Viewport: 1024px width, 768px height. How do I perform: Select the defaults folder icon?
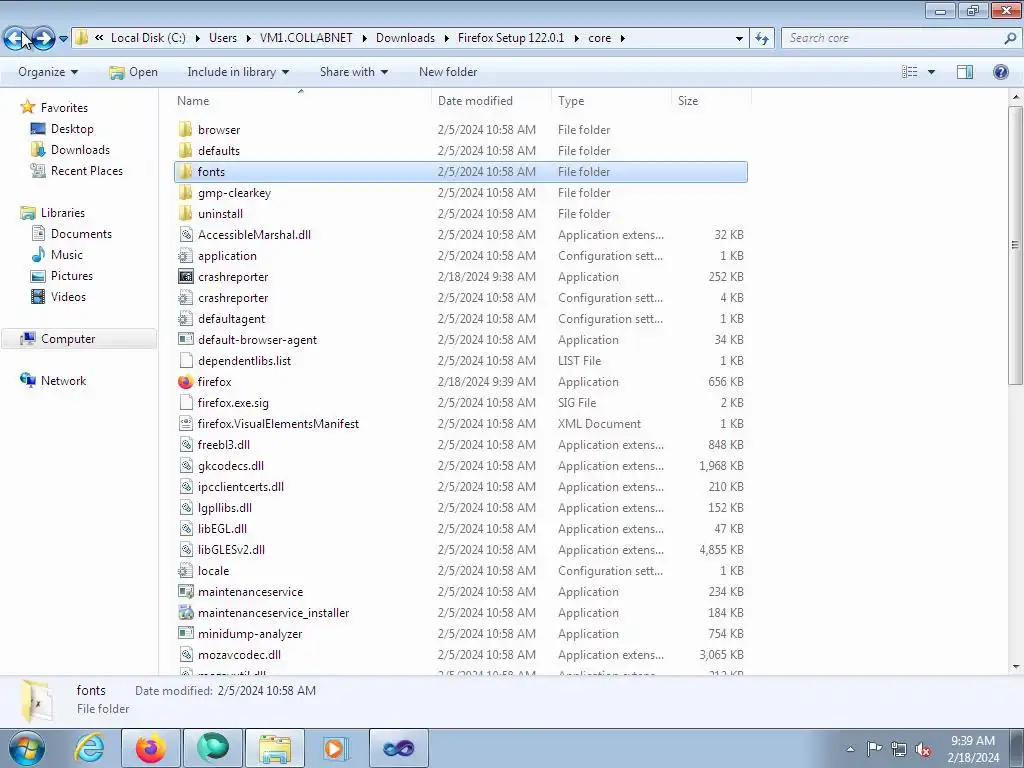pyautogui.click(x=185, y=150)
